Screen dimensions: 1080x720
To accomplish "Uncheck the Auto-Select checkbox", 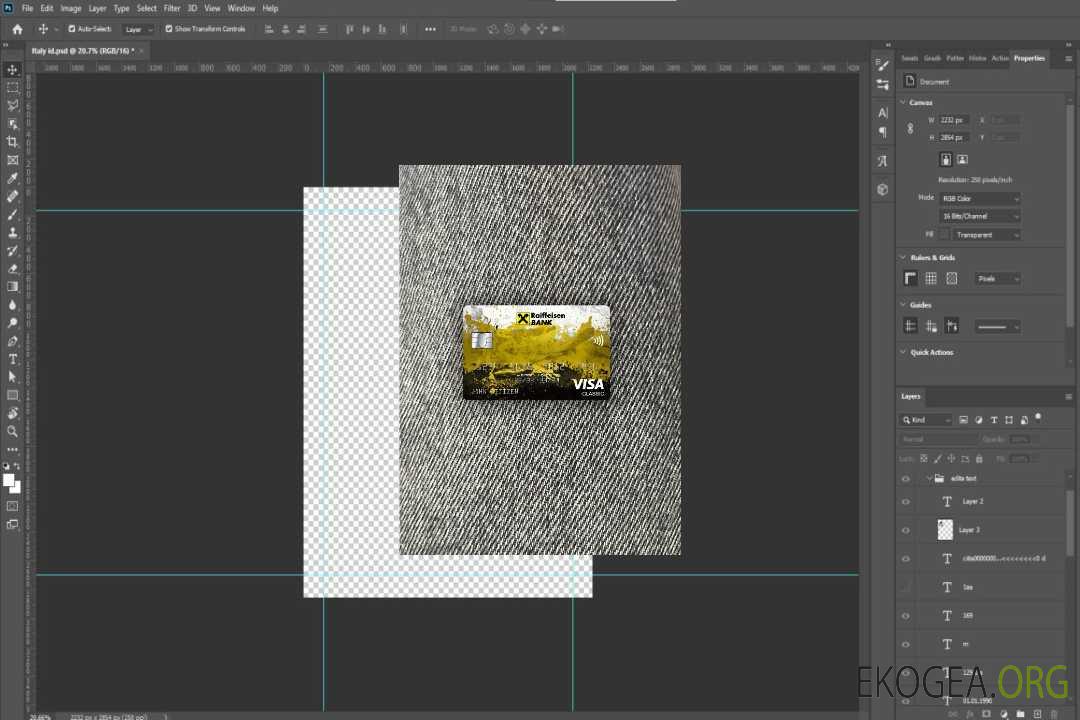I will pyautogui.click(x=72, y=29).
